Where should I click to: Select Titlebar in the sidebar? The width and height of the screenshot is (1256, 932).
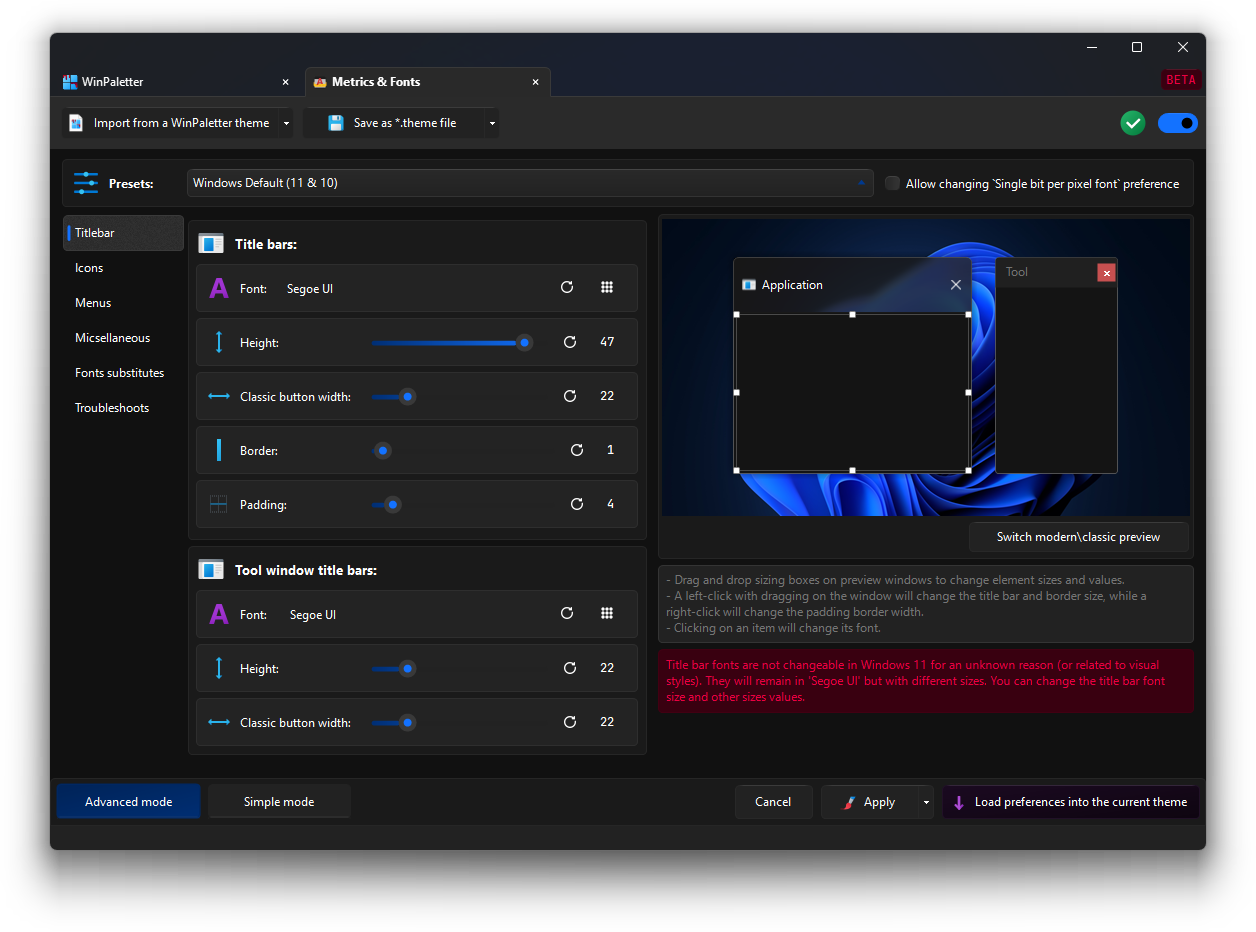click(x=123, y=233)
